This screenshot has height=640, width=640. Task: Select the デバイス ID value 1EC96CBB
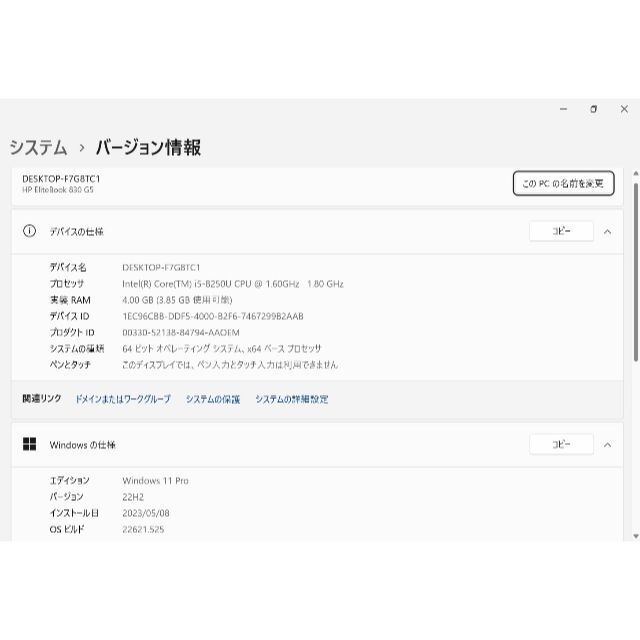(213, 316)
